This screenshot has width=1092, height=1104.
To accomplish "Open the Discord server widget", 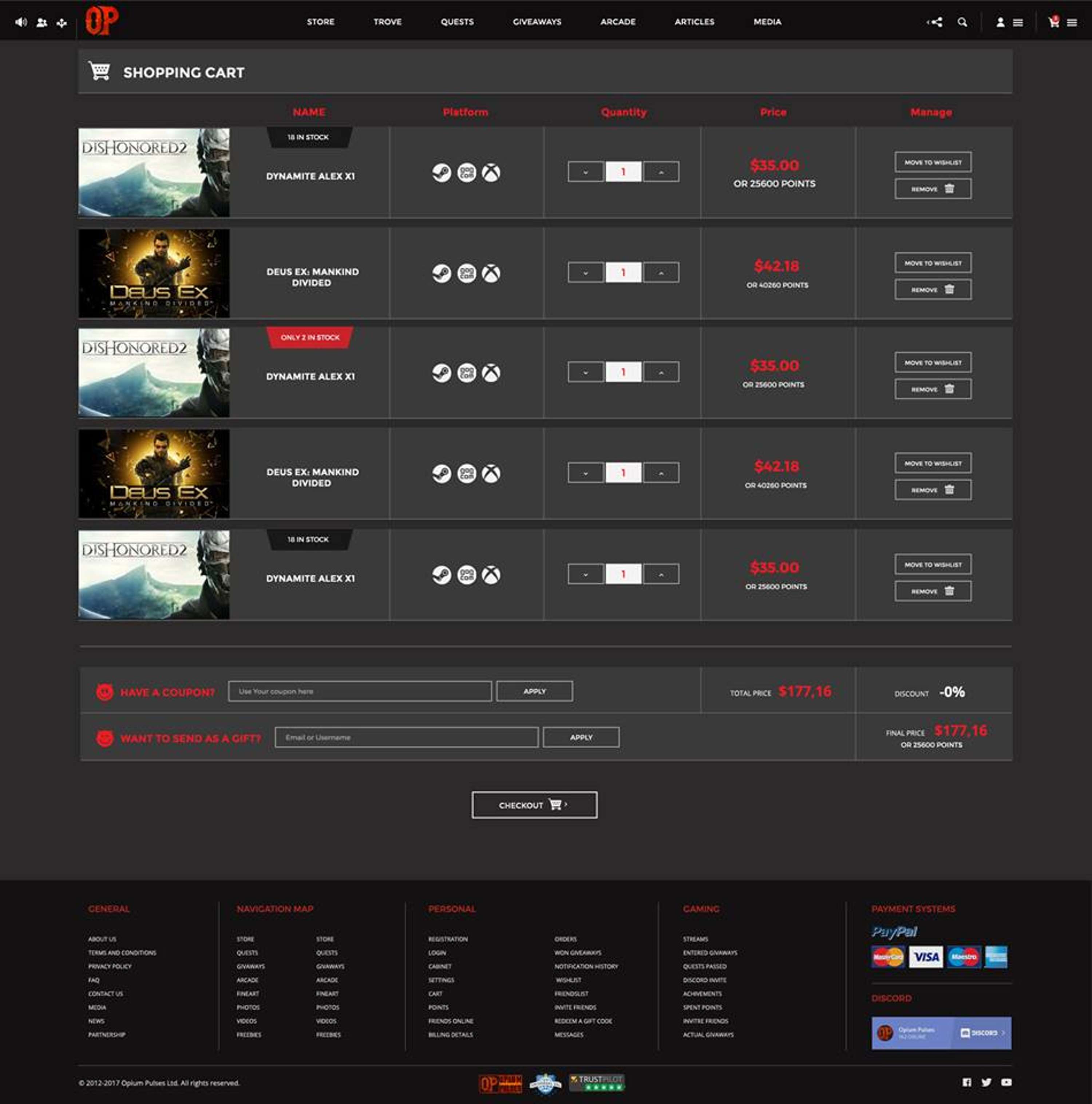I will (x=941, y=1033).
